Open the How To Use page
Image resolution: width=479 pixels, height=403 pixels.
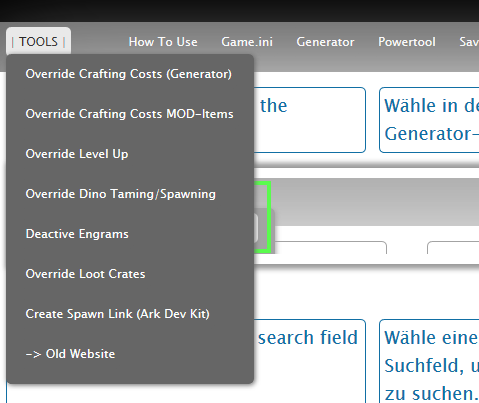click(163, 42)
